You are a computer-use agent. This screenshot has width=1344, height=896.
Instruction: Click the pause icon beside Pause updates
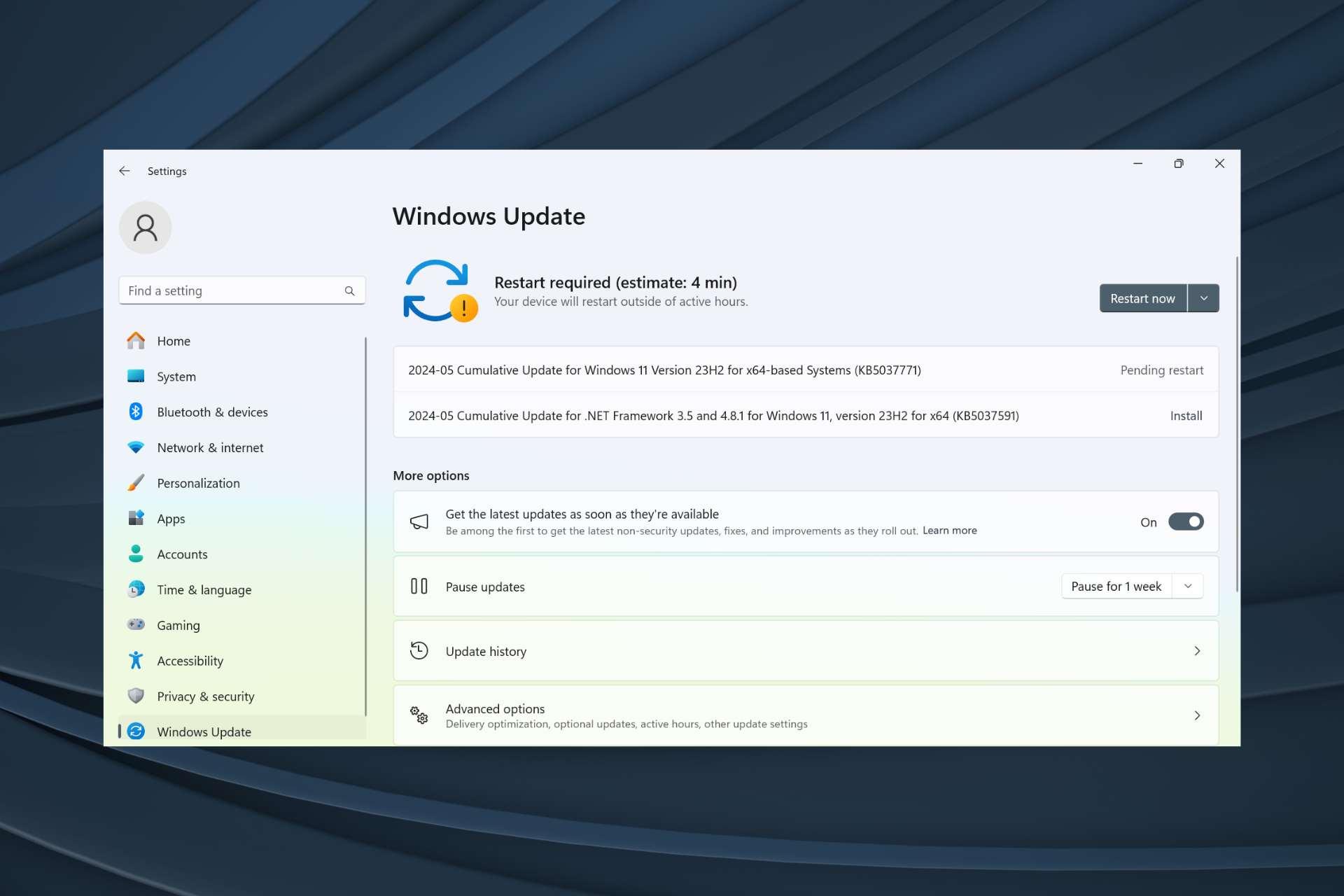419,587
